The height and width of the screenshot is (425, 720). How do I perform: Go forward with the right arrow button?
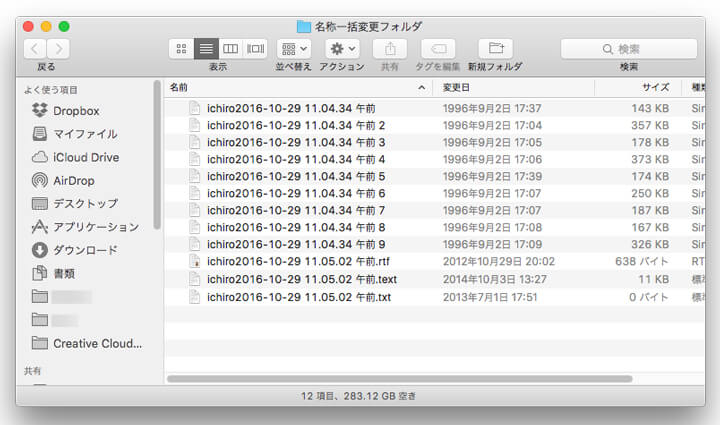(58, 49)
